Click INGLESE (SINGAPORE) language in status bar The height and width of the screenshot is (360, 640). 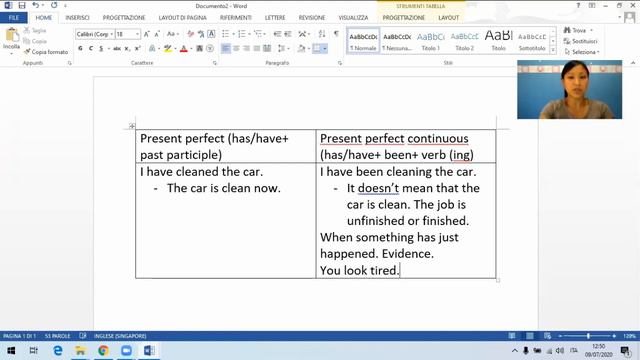tap(120, 336)
